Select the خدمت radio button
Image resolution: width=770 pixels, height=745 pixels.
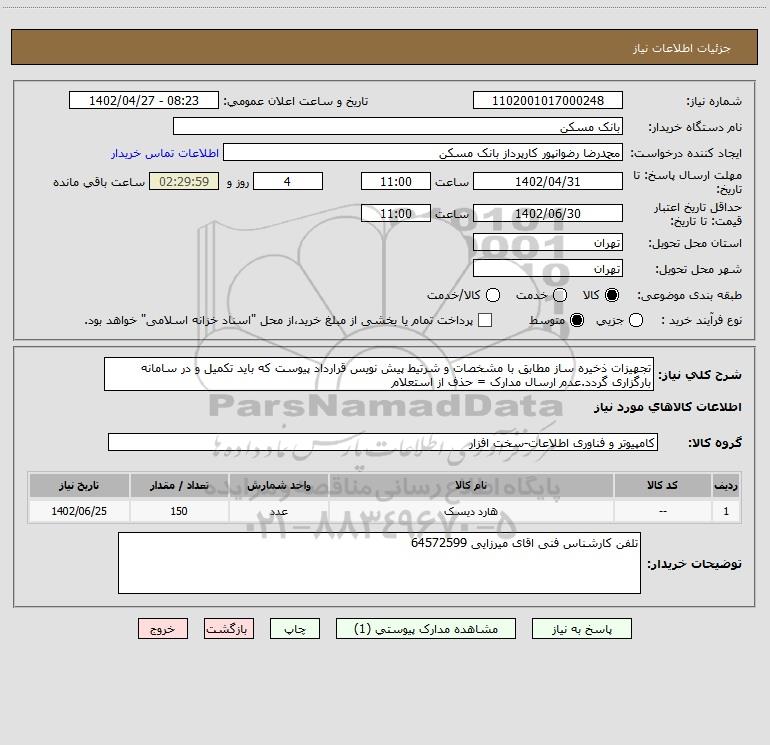click(560, 295)
